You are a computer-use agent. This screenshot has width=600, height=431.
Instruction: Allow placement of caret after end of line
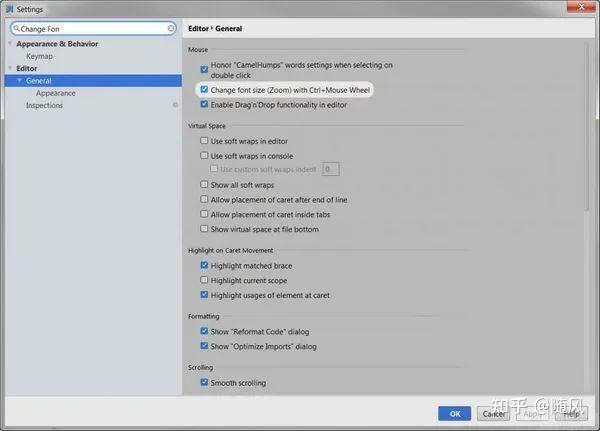204,199
